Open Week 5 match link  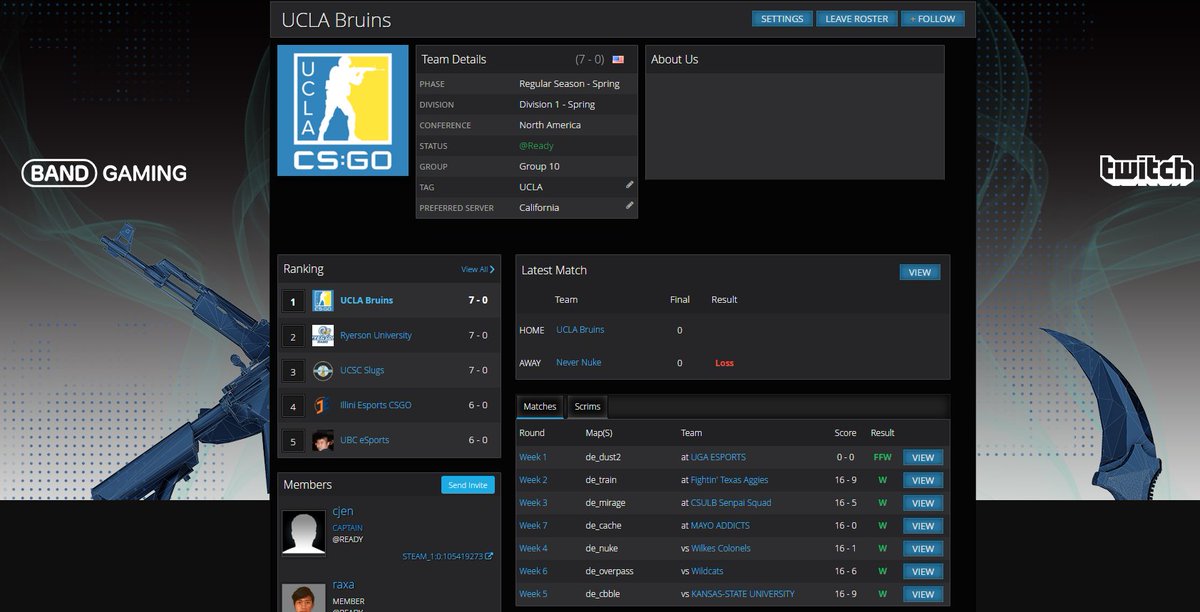(533, 594)
